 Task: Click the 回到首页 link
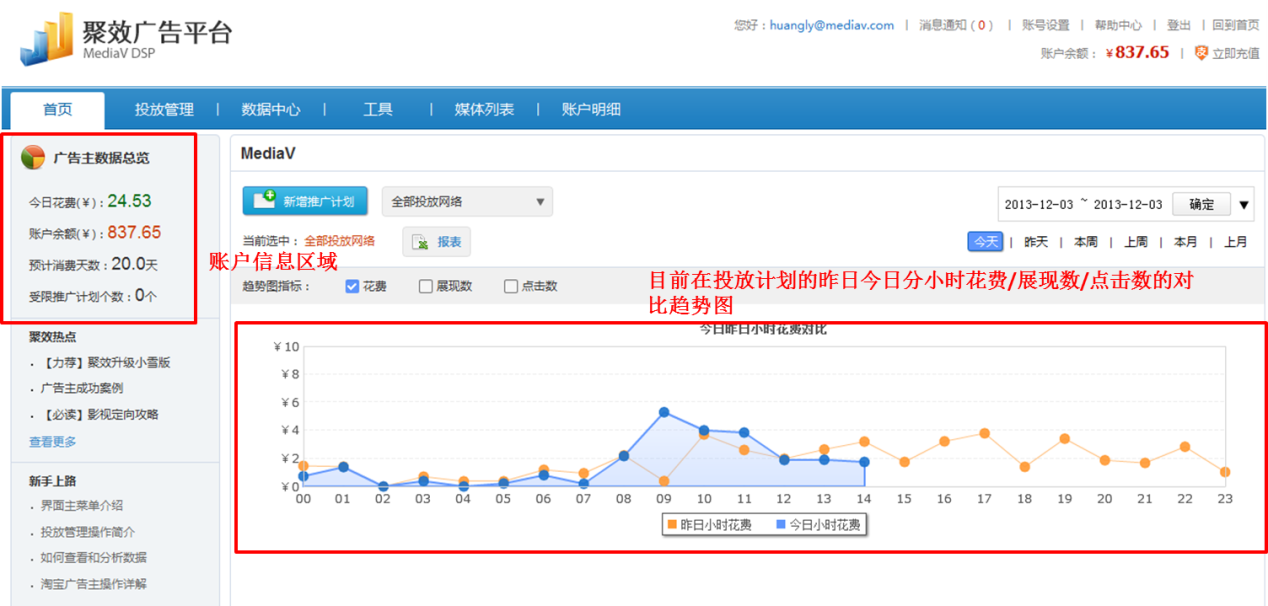coord(1236,25)
